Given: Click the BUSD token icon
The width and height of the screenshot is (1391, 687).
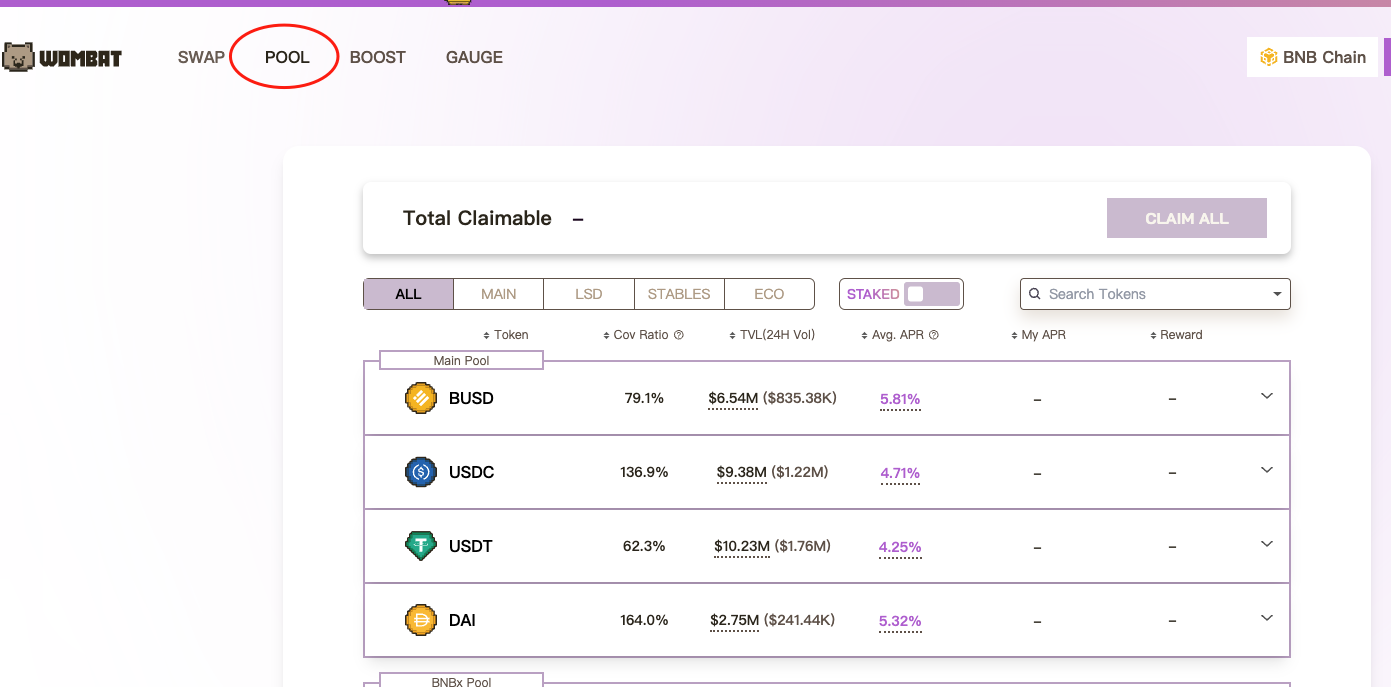Looking at the screenshot, I should tap(421, 398).
